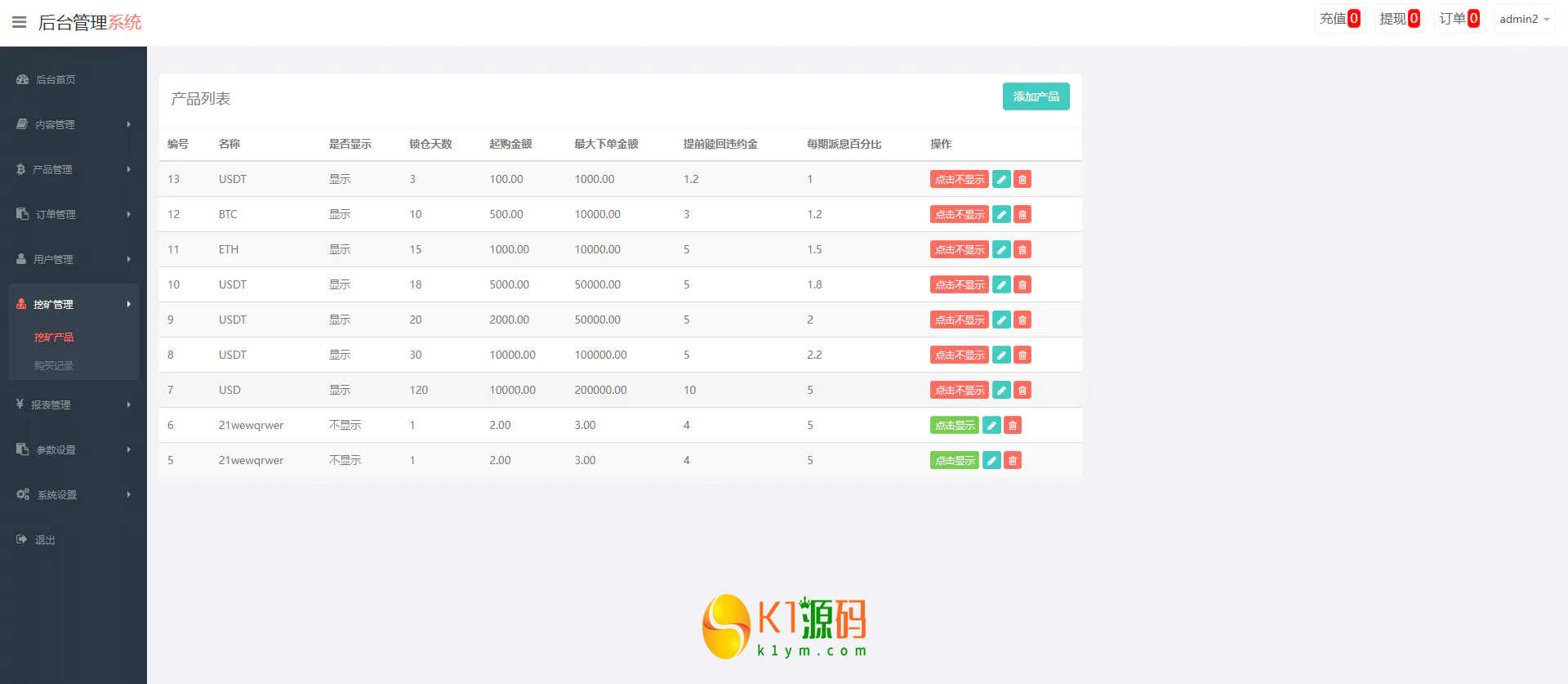Click the 120 lock days cell
Viewport: 1568px width, 684px height.
click(419, 390)
